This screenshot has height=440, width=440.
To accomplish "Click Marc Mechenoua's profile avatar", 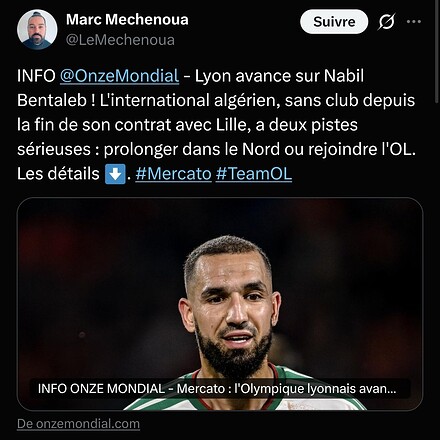I will point(37,29).
